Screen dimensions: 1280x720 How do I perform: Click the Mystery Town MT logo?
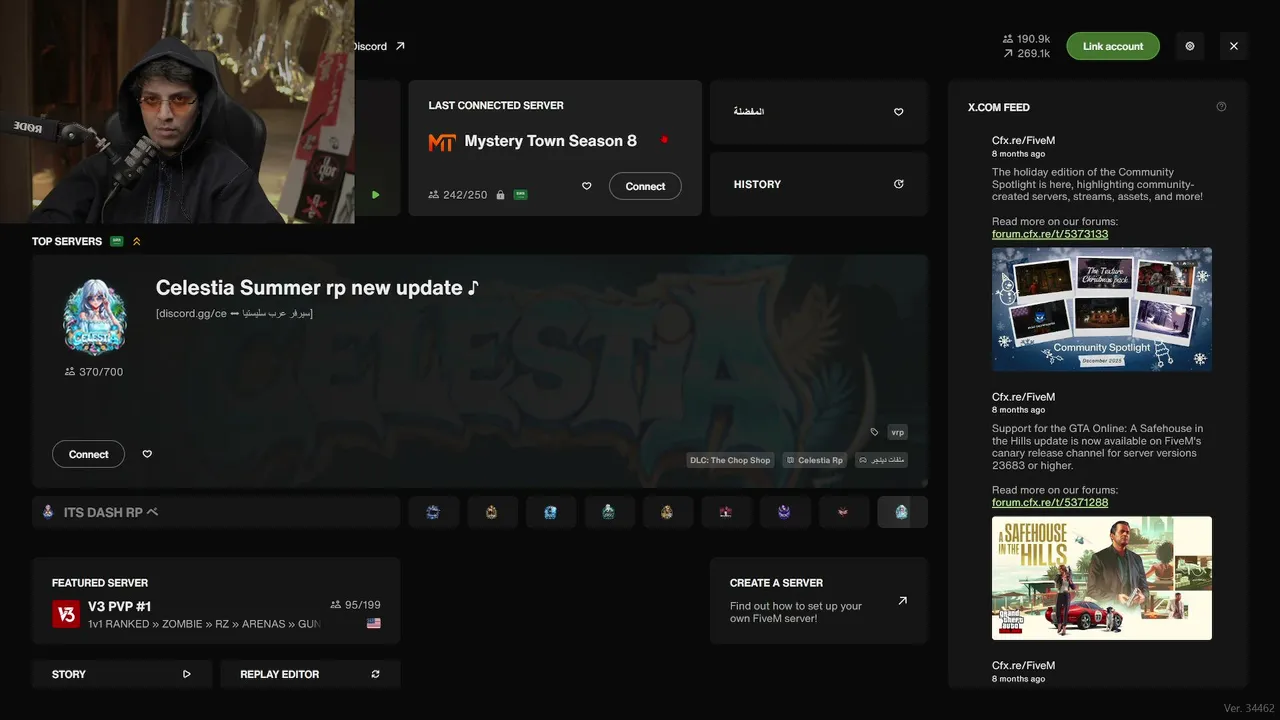click(442, 142)
